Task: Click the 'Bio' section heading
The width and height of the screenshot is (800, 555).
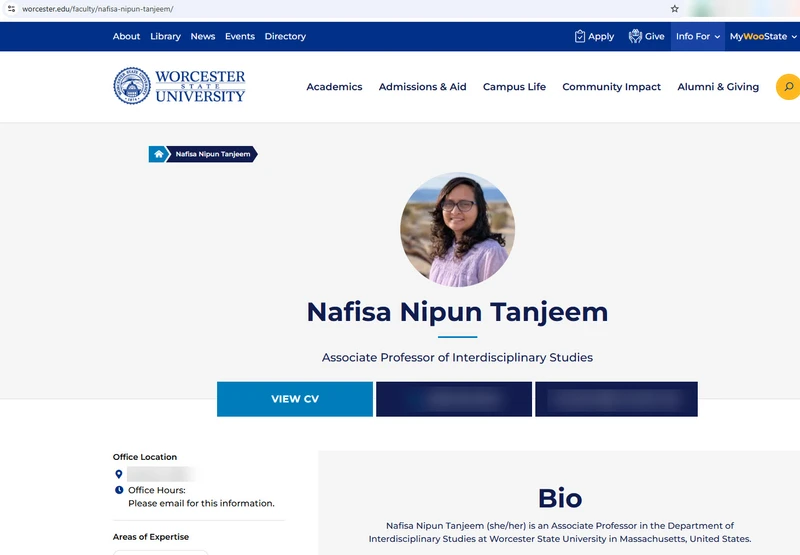Action: click(560, 498)
